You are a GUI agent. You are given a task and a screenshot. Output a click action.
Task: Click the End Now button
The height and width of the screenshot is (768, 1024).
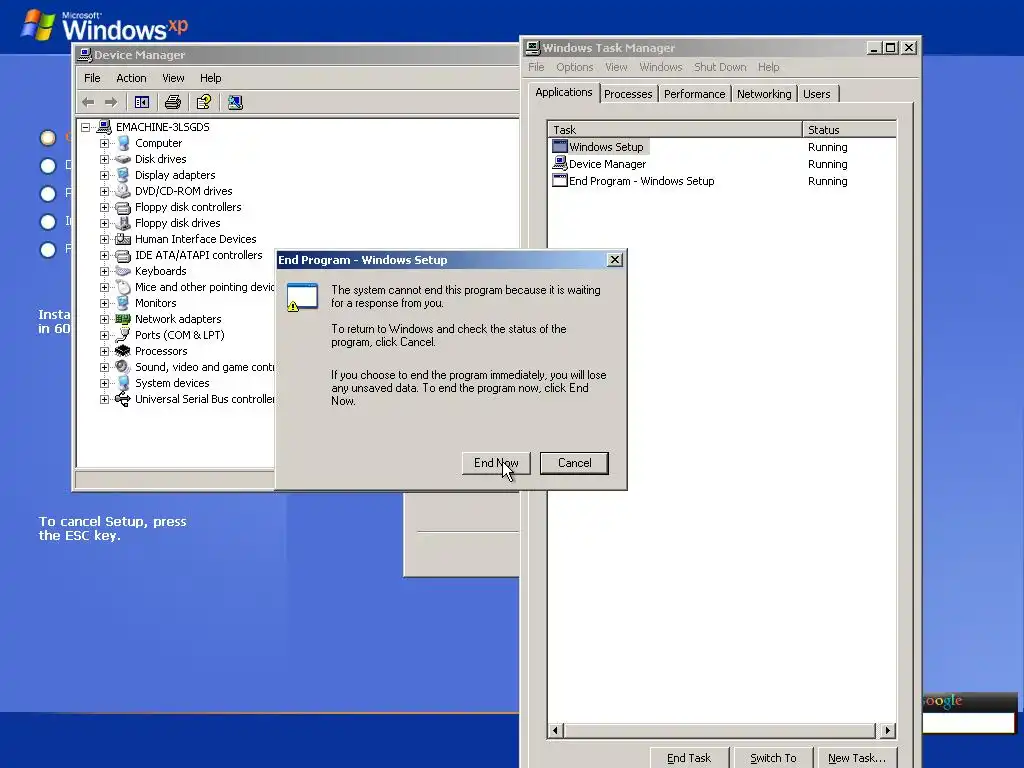coord(496,463)
